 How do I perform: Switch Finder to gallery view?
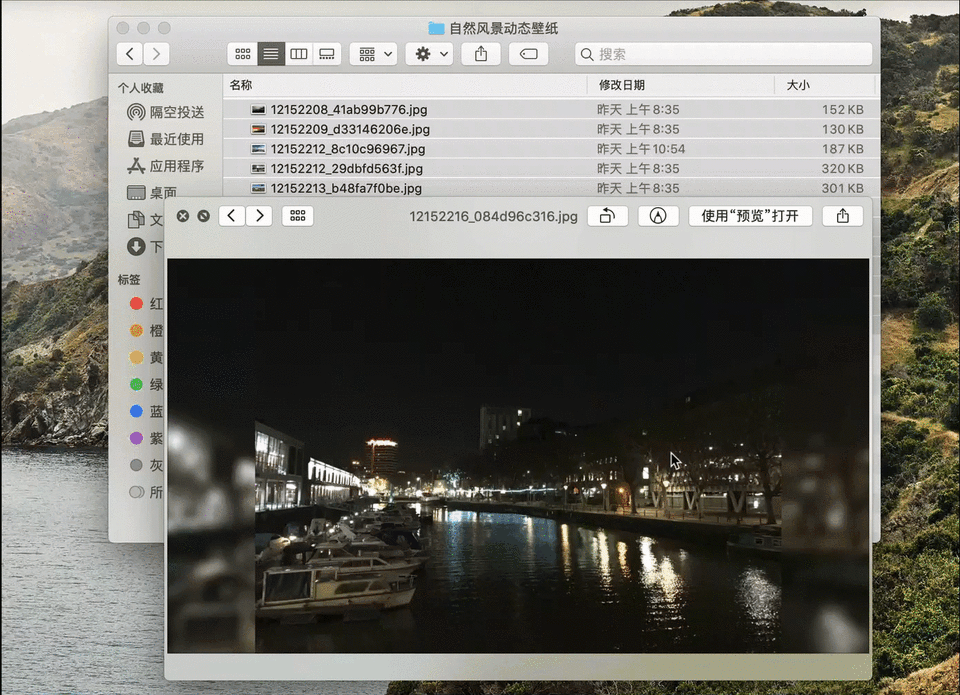coord(327,54)
